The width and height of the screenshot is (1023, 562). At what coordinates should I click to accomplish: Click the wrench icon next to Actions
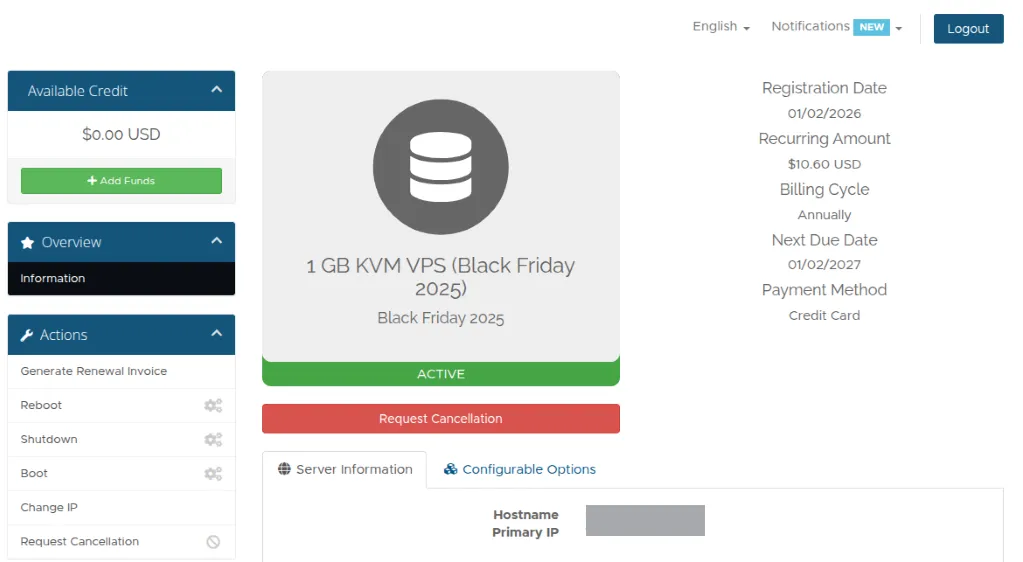point(27,336)
